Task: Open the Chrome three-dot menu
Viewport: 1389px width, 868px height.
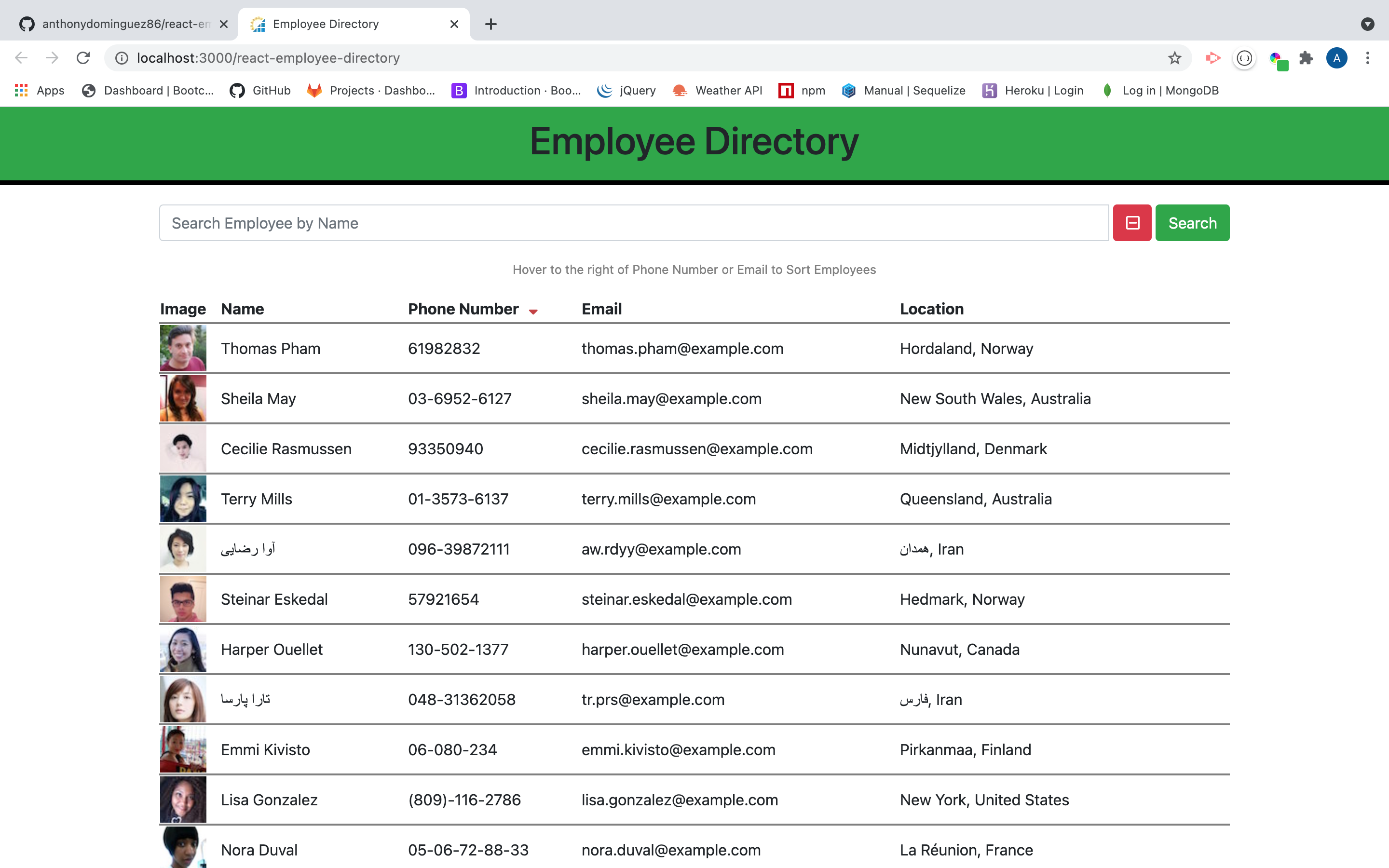Action: [1368, 58]
